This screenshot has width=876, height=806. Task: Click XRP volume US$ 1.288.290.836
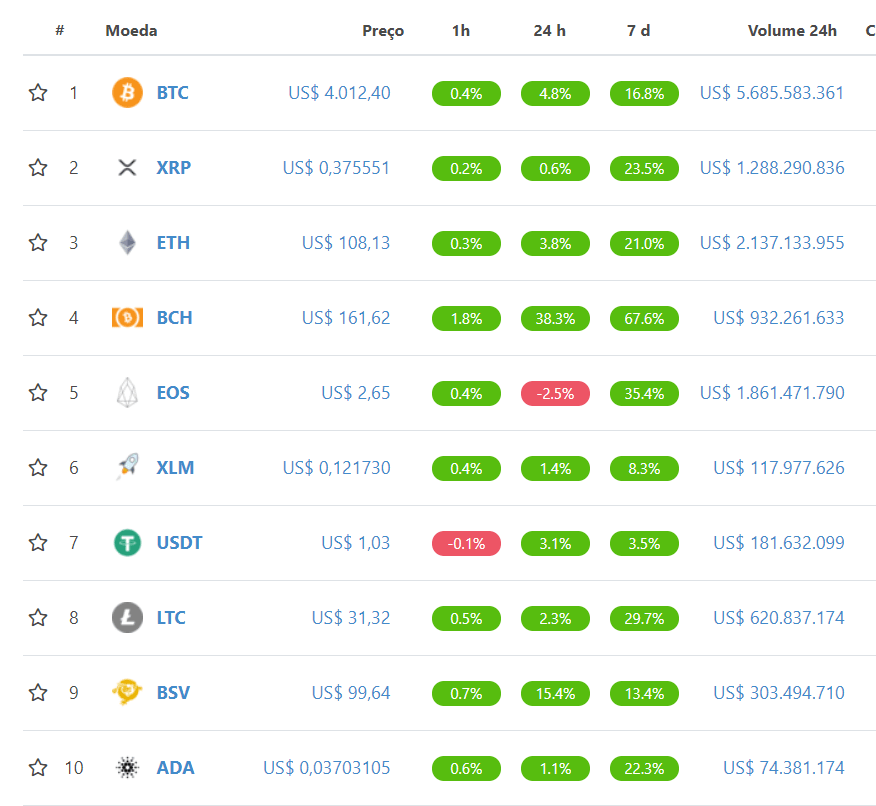772,168
